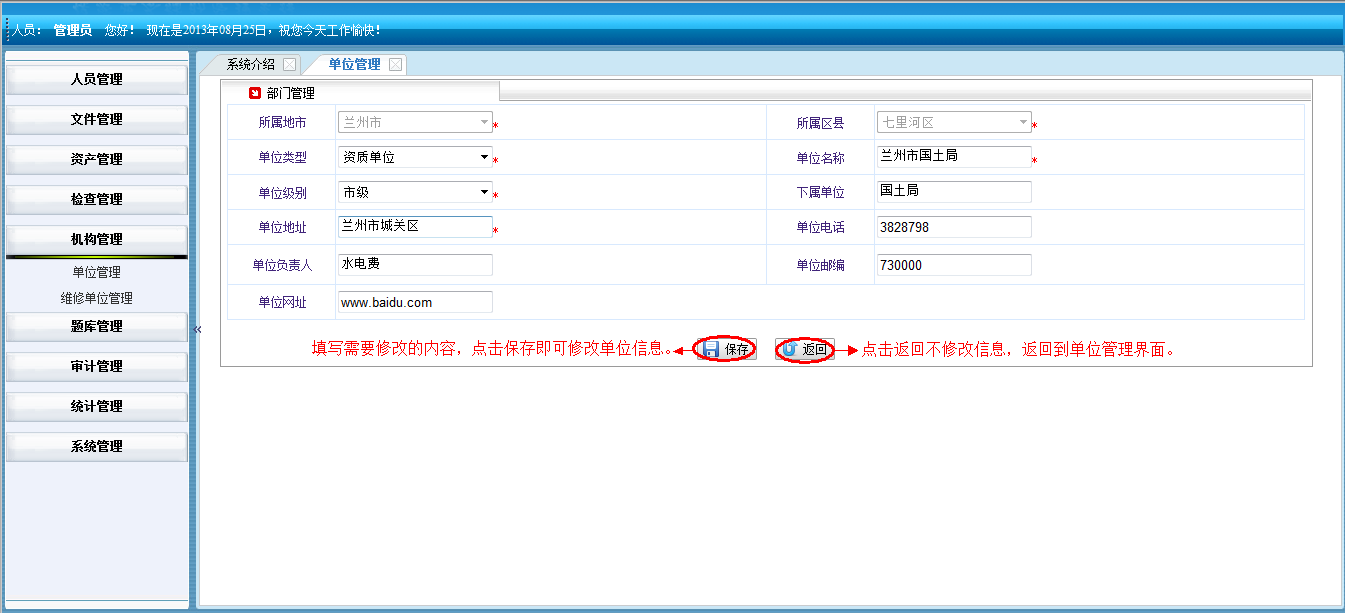Expand the 系统管理 sidebar menu

pyautogui.click(x=97, y=447)
